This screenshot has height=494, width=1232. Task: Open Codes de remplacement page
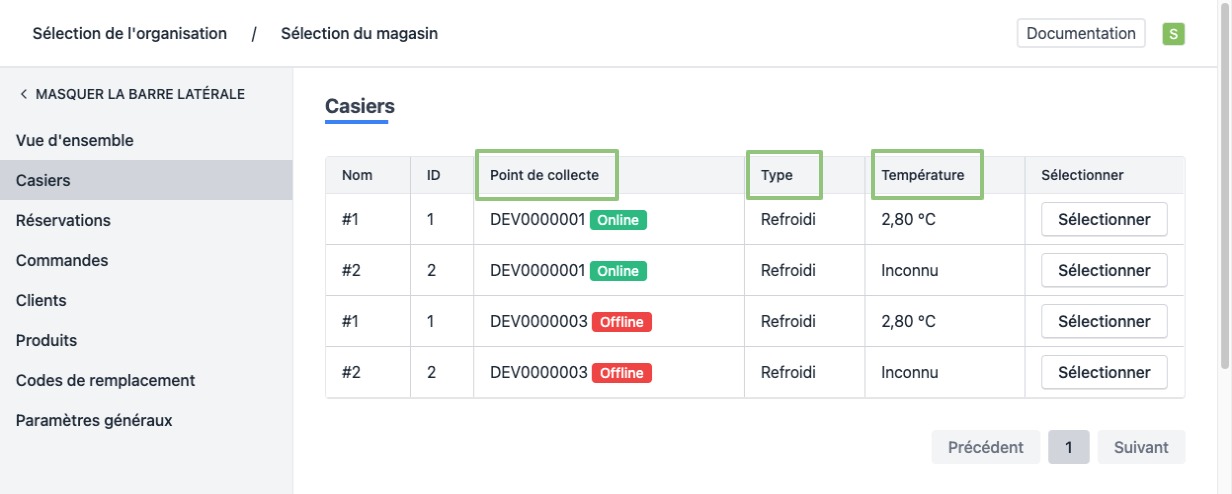(x=105, y=381)
